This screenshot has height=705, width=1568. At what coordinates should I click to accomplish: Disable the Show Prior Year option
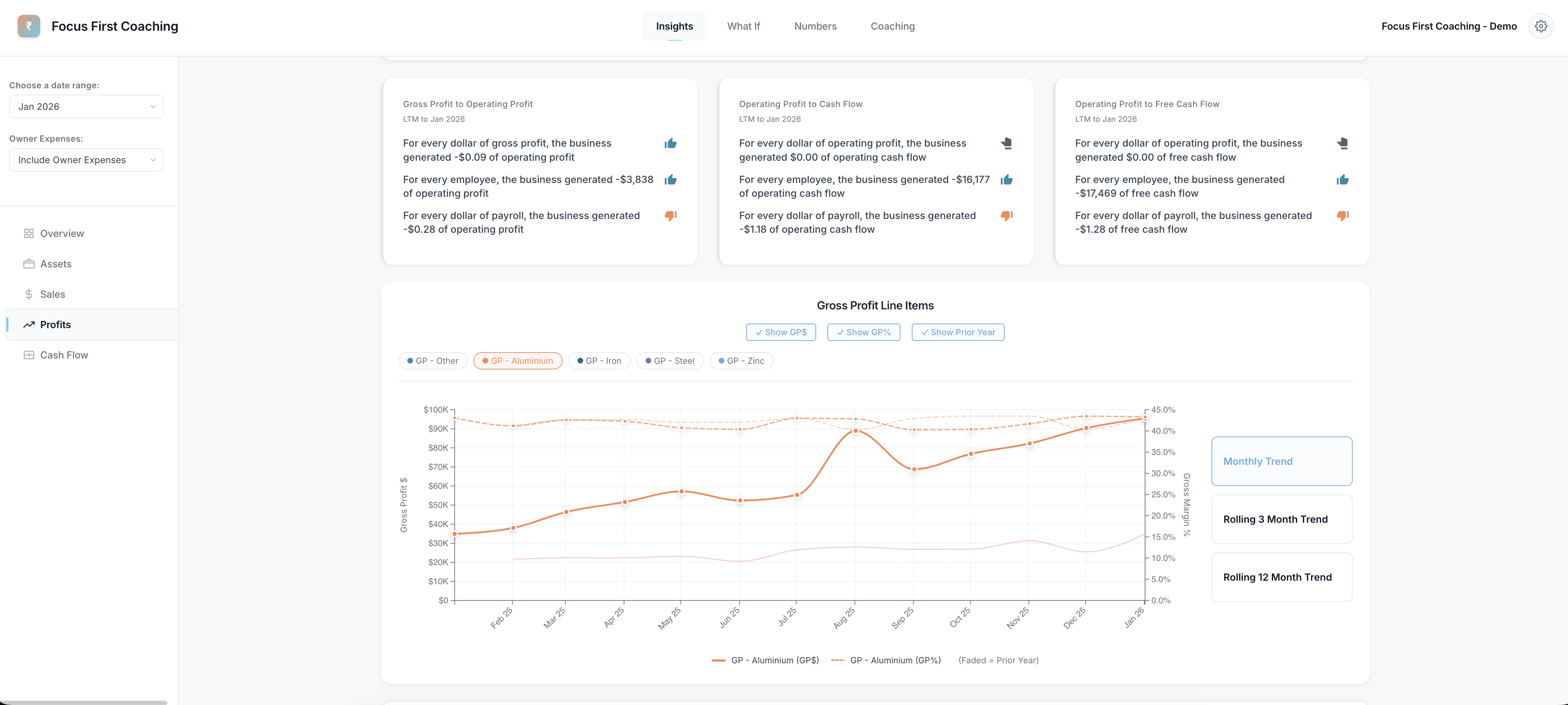coord(957,332)
